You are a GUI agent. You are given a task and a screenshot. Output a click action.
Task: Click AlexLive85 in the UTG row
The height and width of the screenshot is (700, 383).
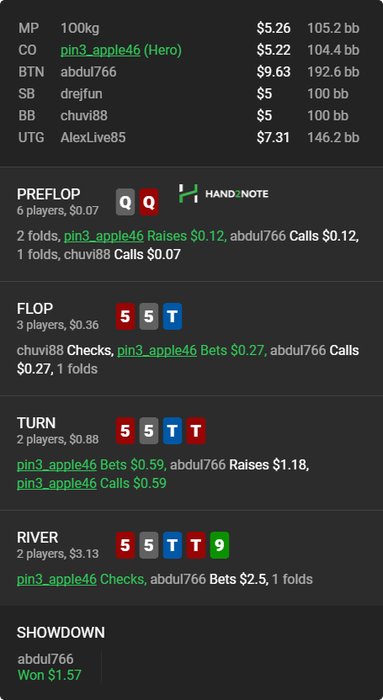coord(93,138)
